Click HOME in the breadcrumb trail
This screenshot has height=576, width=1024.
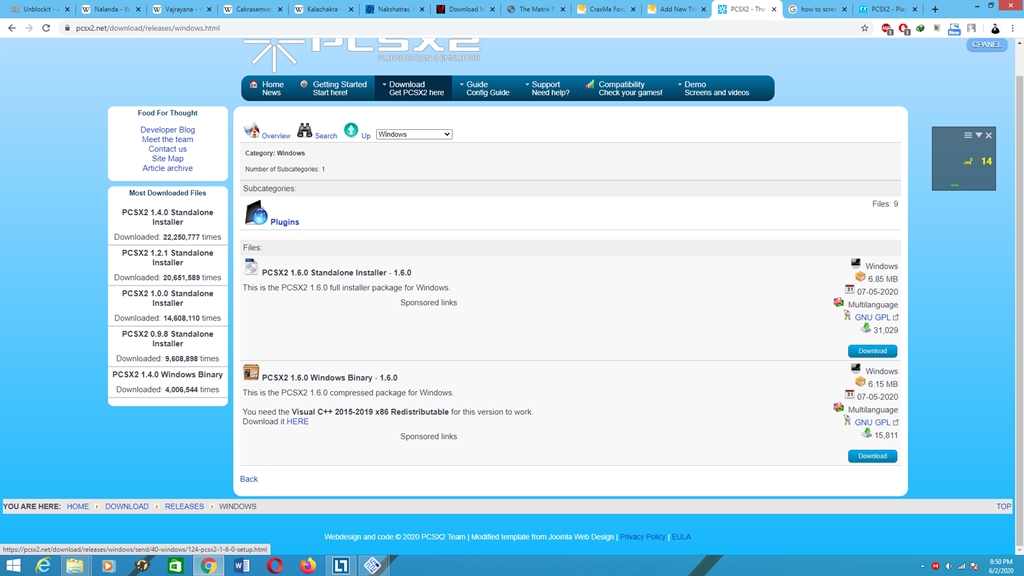point(78,507)
